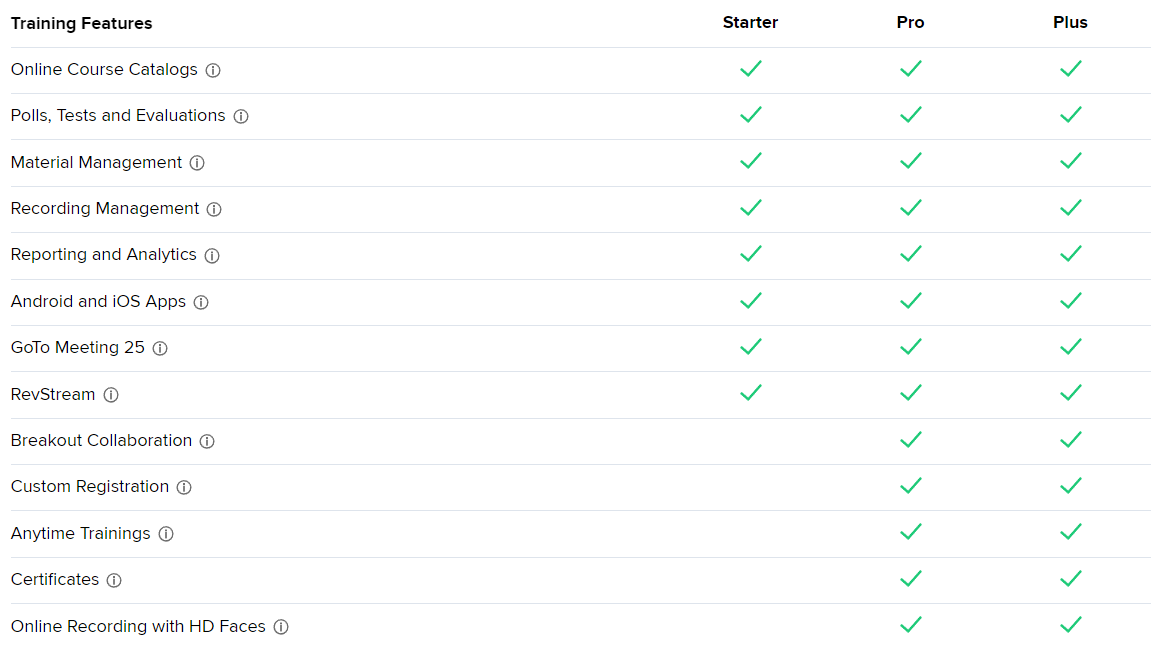Click Plus checkmark for Anytime Trainings
1166x650 pixels.
click(x=1071, y=532)
